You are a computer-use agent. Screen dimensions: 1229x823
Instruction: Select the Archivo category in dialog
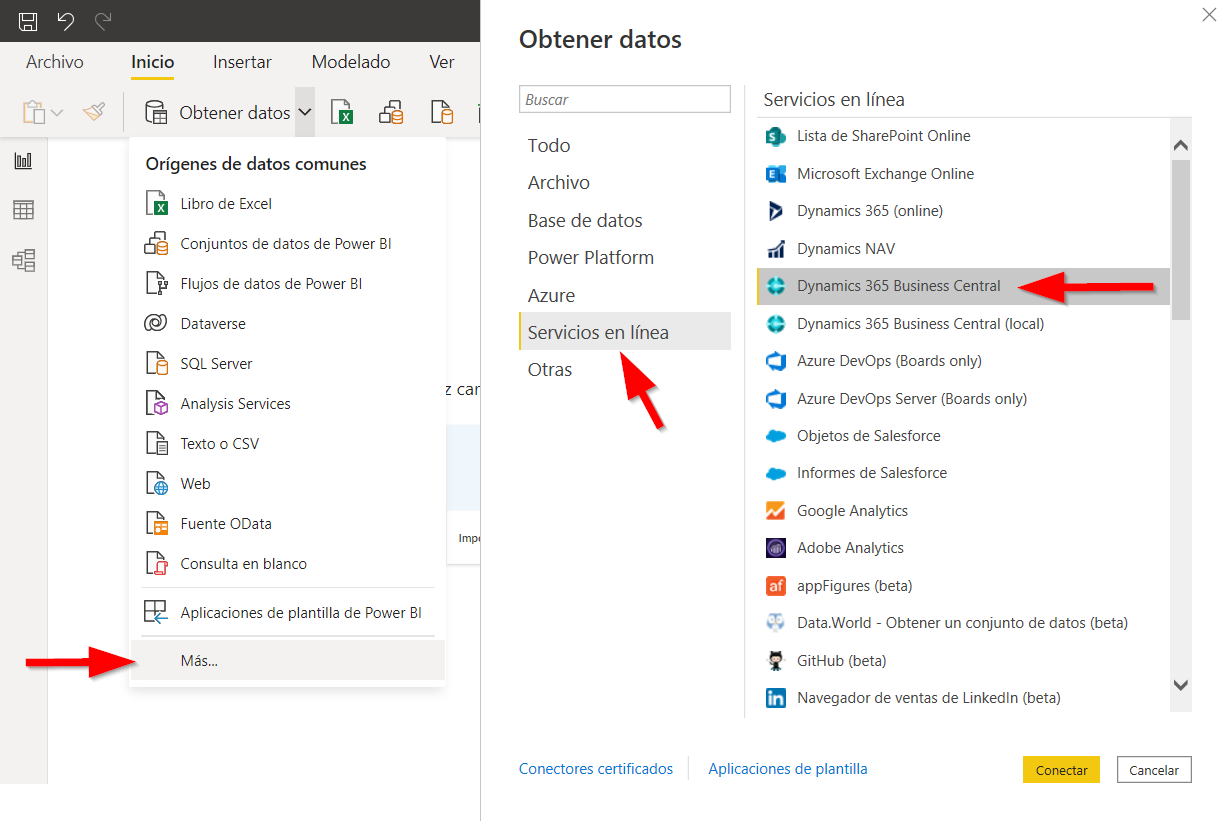(625, 183)
